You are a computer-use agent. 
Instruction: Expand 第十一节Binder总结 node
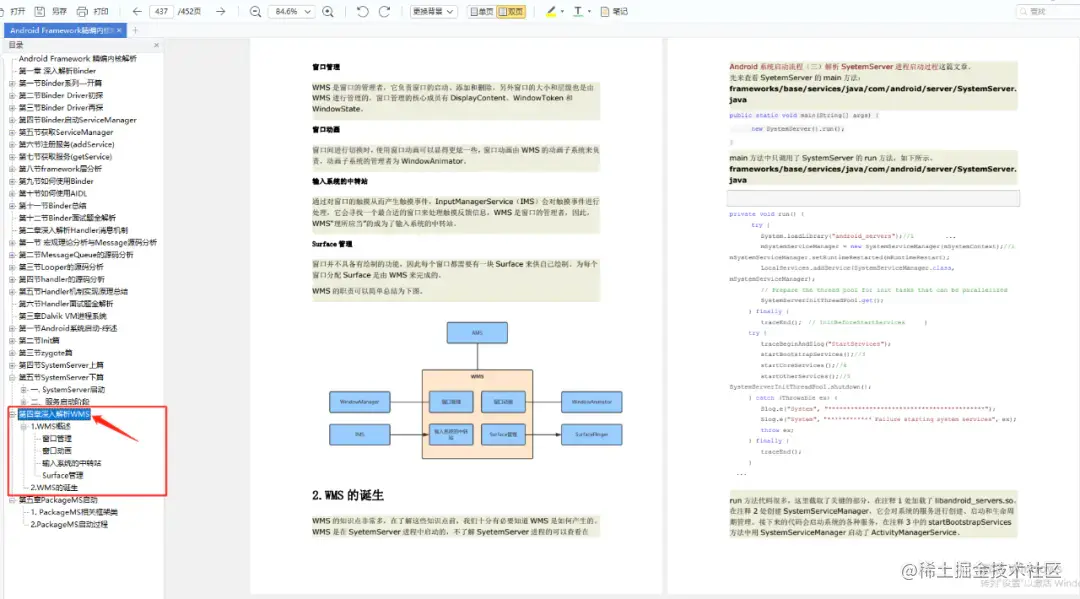12,206
